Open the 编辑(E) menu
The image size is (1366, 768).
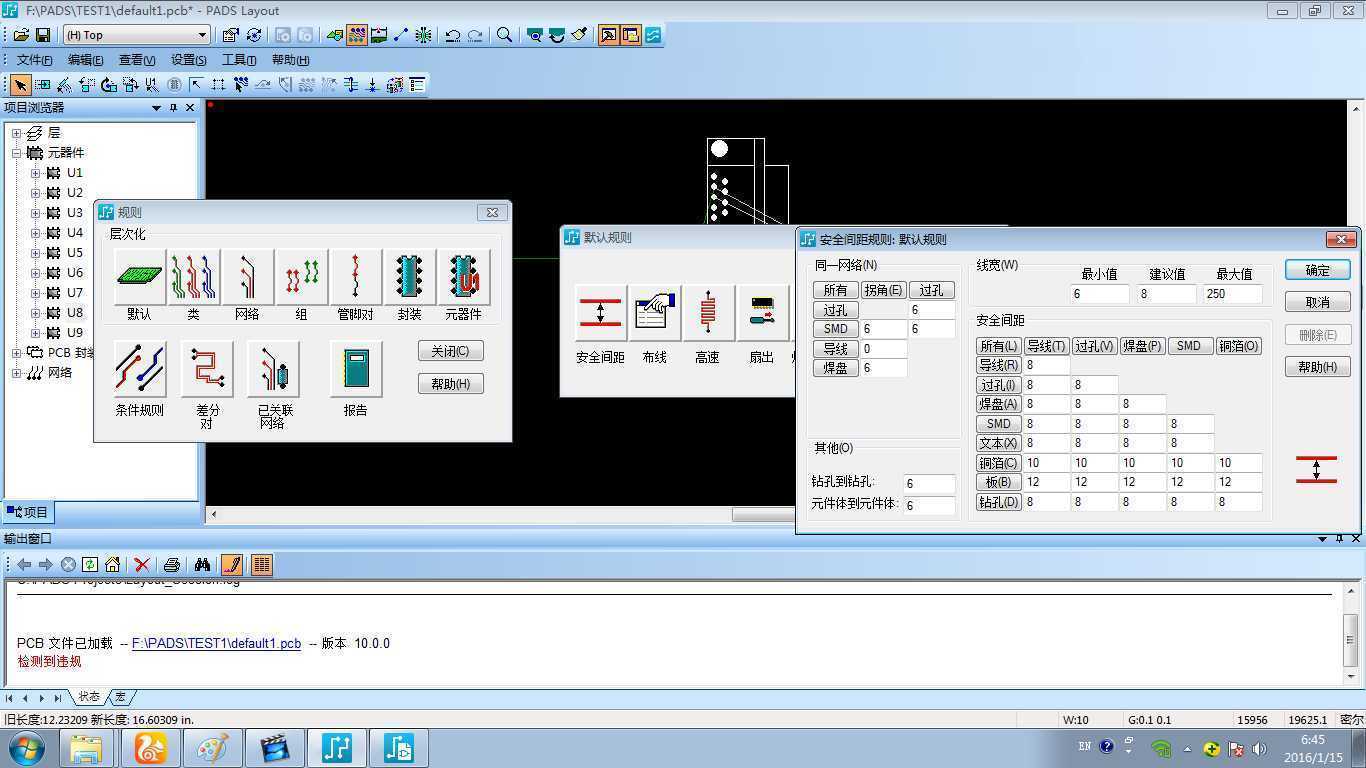[x=85, y=60]
